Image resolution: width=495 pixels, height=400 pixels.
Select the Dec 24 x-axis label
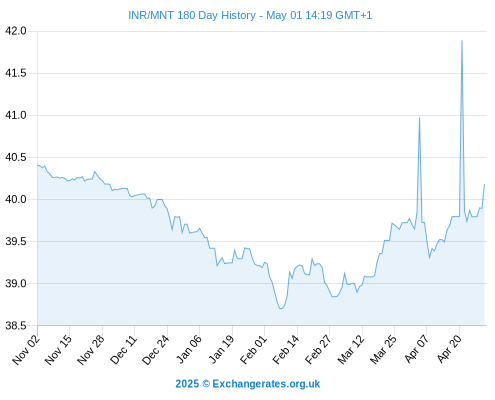click(156, 350)
